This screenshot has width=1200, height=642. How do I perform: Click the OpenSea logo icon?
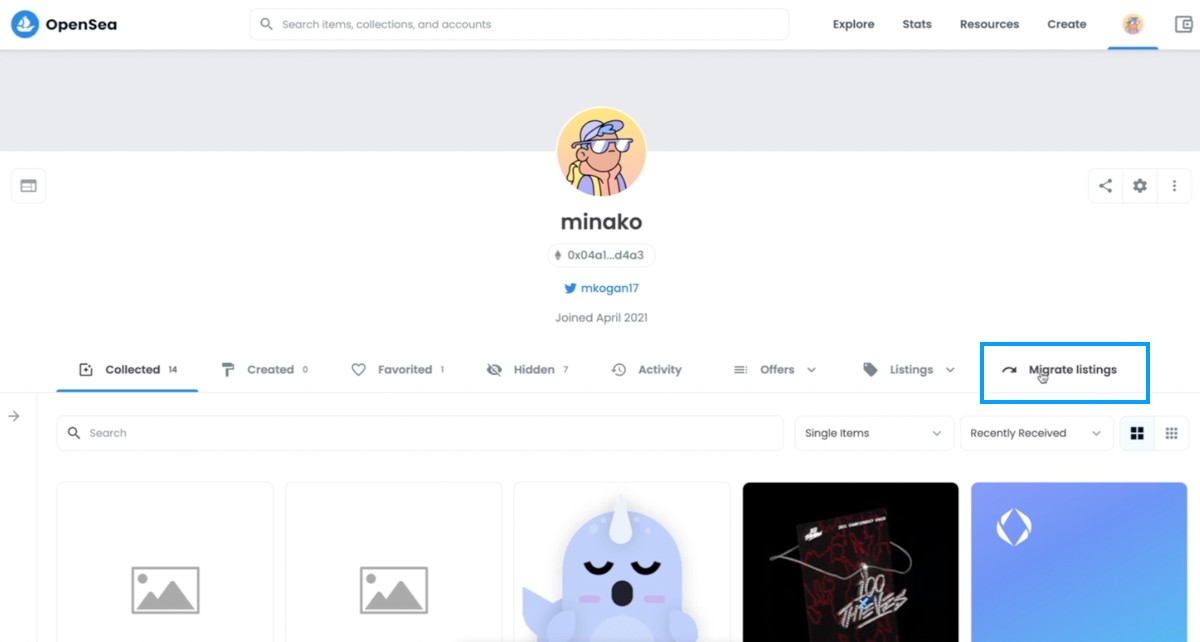point(24,24)
